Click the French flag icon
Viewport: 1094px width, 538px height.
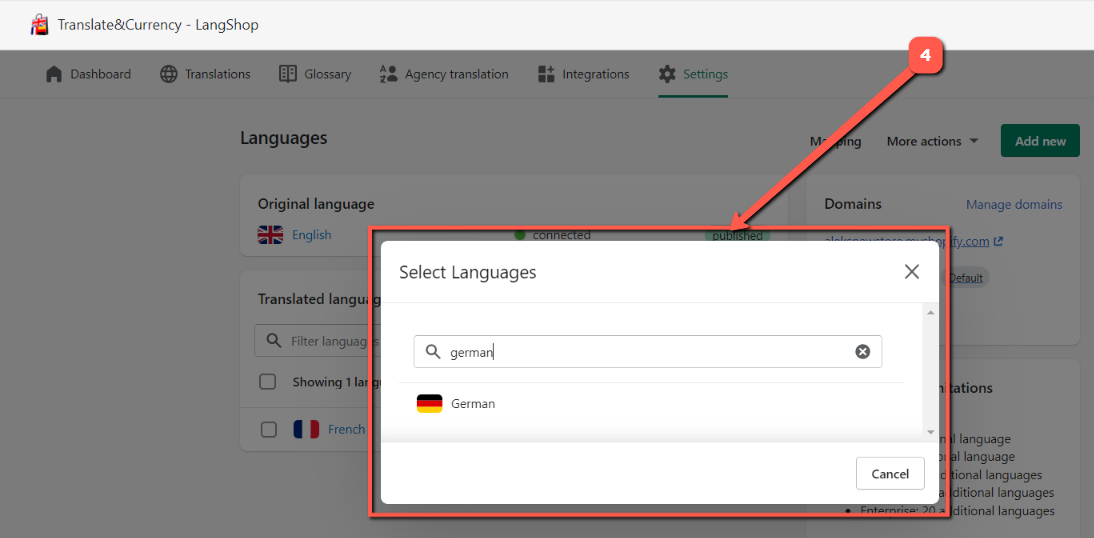pos(306,429)
